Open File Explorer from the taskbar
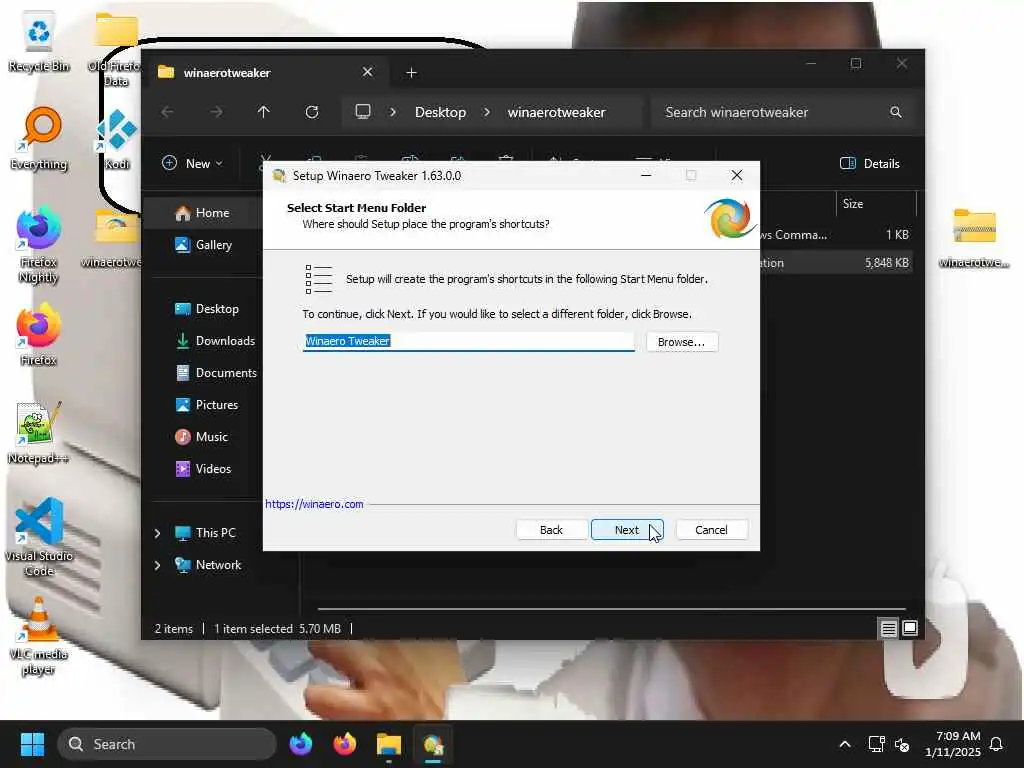Screen dimensions: 1024x768 coord(389,744)
